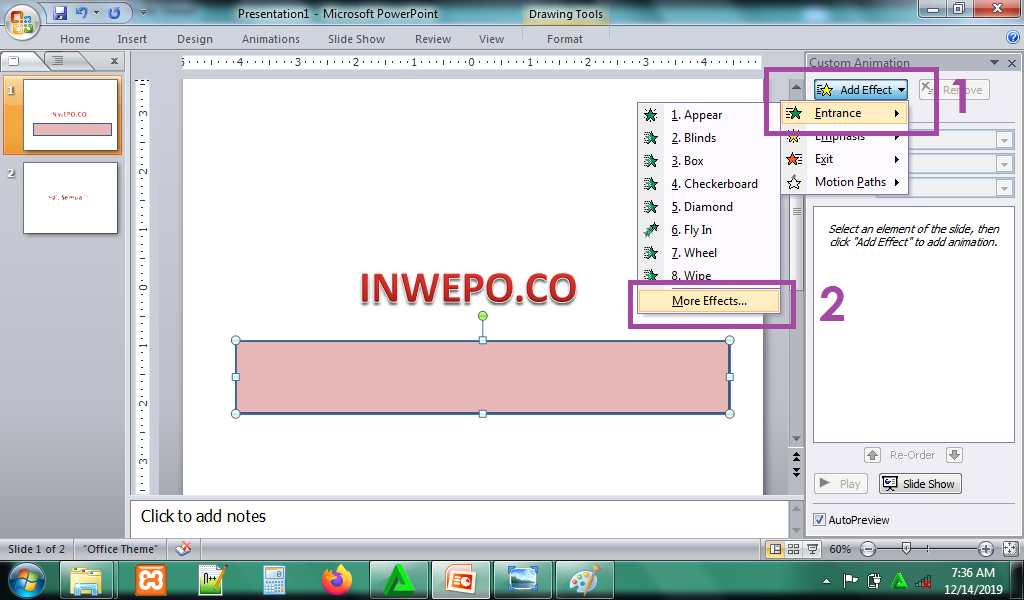The width and height of the screenshot is (1024, 600).
Task: Open Firefox from the taskbar
Action: point(337,580)
